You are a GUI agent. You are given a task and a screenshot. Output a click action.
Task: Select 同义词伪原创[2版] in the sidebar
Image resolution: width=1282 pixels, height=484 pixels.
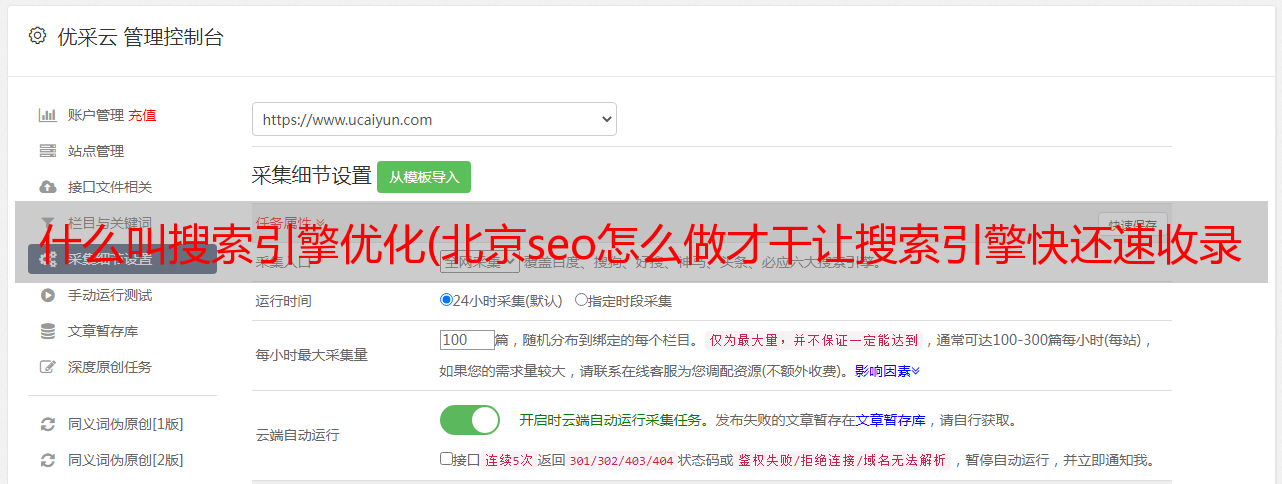click(x=126, y=460)
